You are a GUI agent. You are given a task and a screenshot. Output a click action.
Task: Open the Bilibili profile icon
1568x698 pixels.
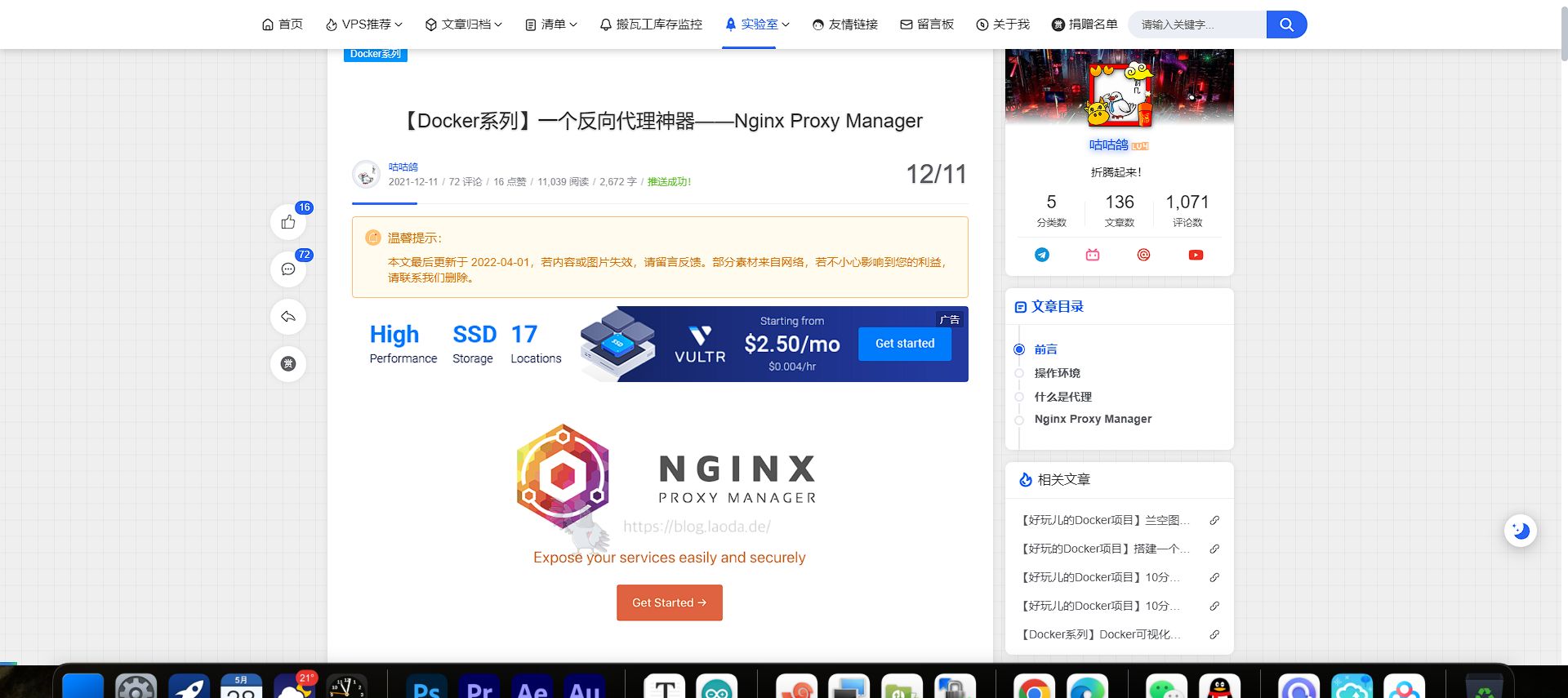[x=1093, y=255]
